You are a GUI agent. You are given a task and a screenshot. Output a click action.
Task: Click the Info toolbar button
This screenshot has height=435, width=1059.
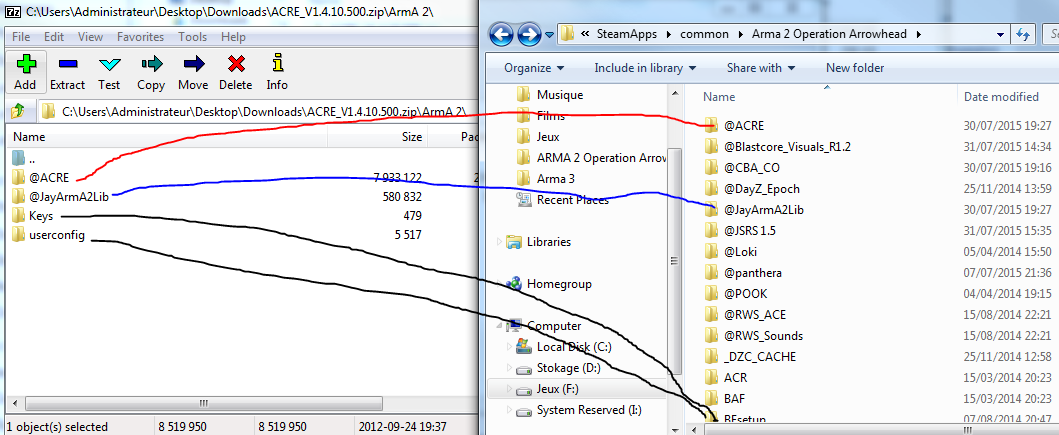(x=277, y=72)
